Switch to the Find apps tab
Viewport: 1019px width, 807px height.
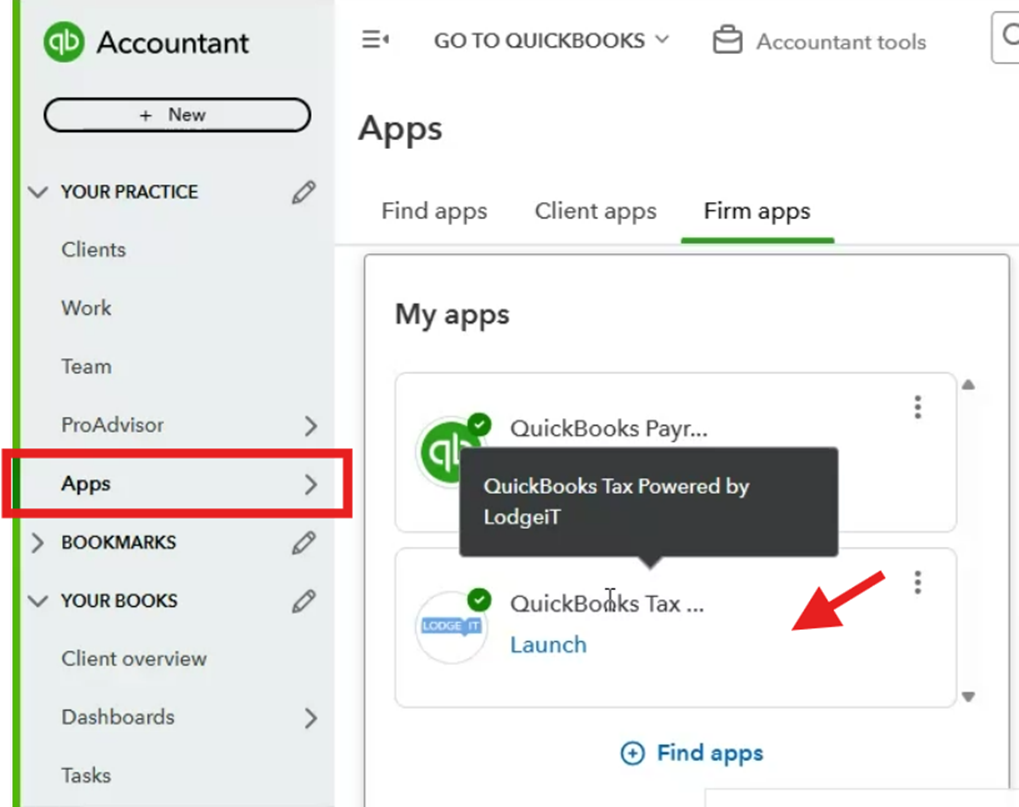pyautogui.click(x=434, y=211)
